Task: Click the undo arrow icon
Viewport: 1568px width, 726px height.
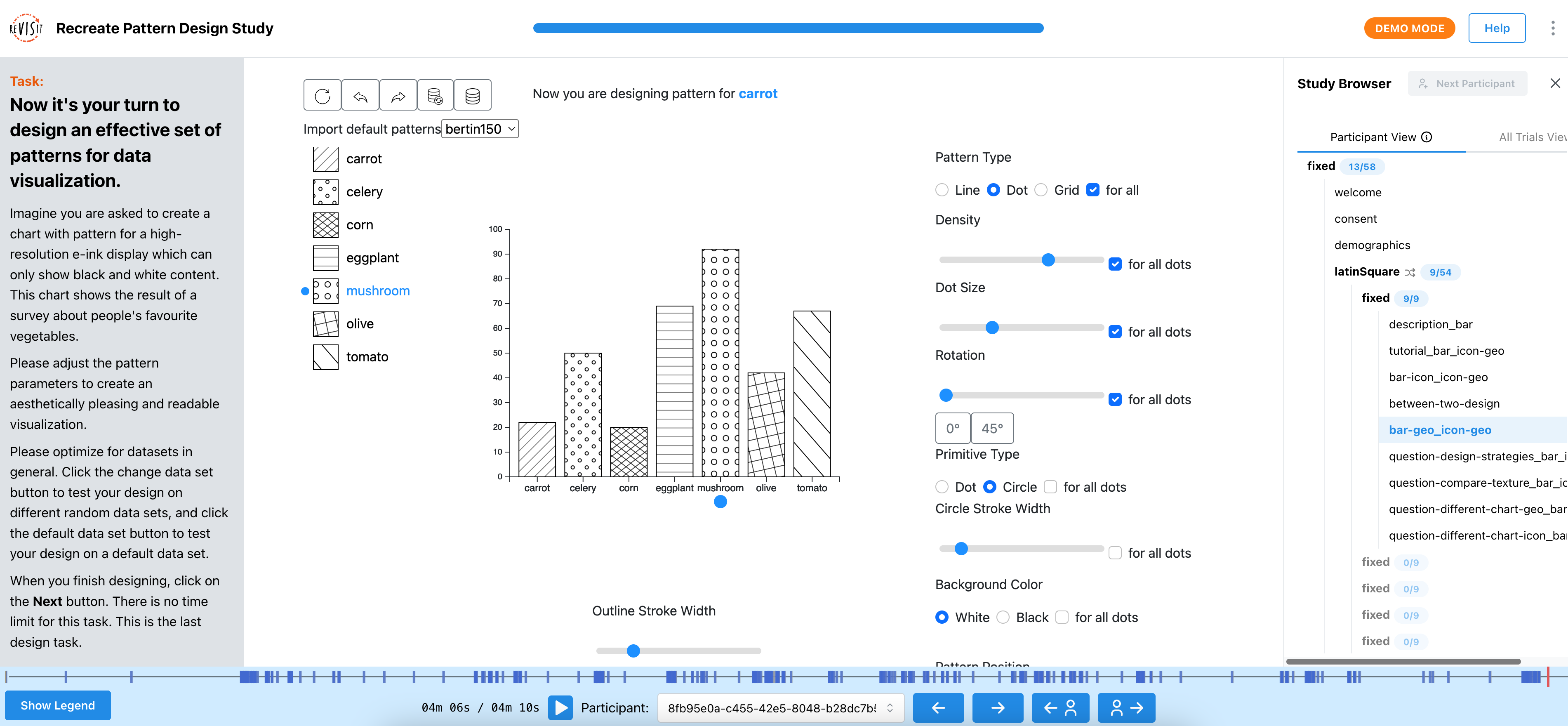Action: [x=360, y=96]
